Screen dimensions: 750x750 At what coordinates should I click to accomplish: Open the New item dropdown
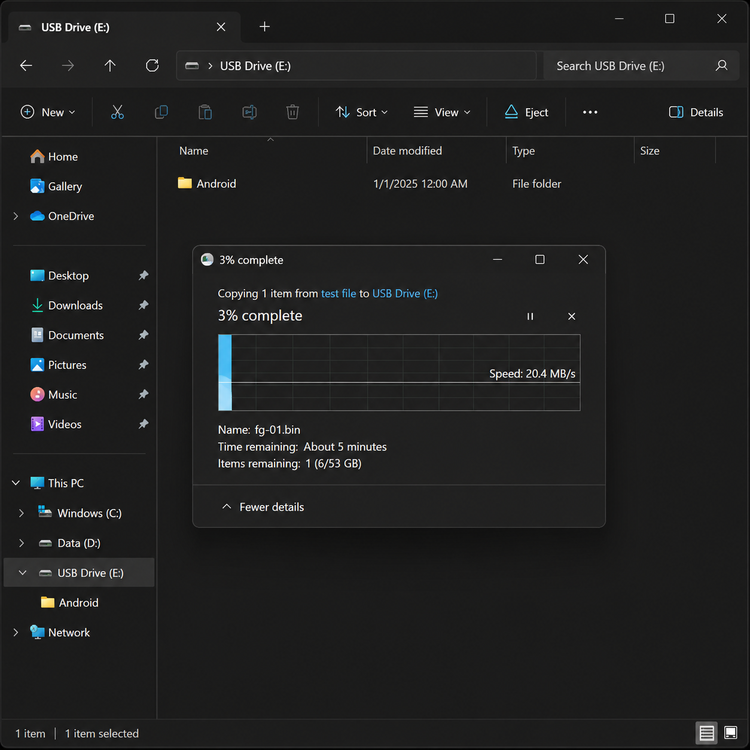tap(48, 112)
